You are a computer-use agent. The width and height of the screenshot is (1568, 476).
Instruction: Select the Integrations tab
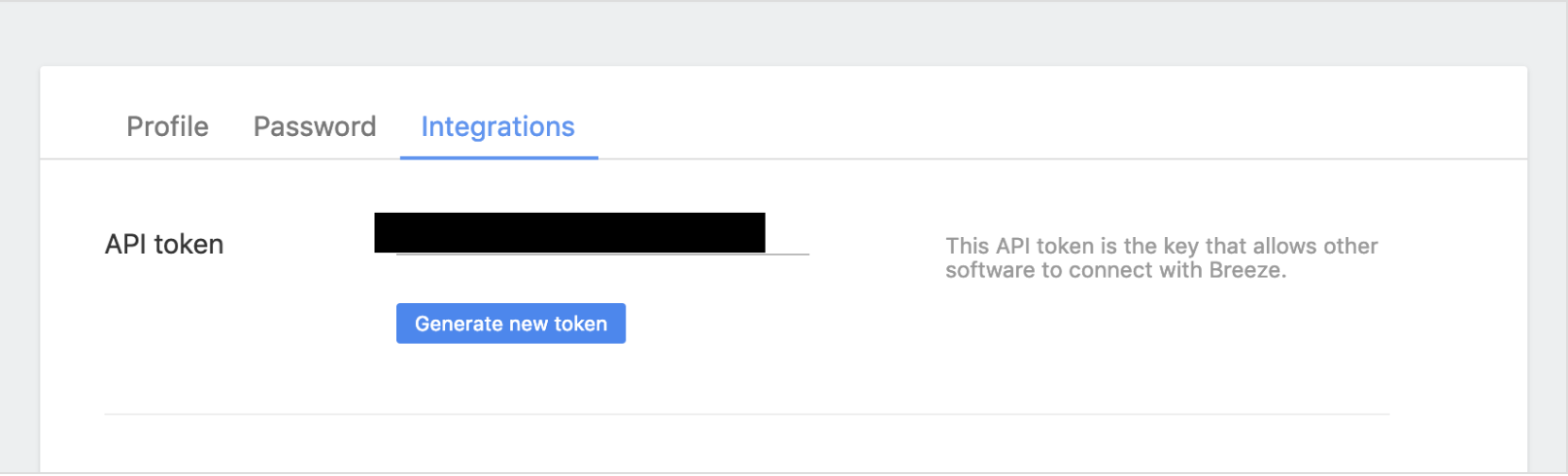point(497,127)
